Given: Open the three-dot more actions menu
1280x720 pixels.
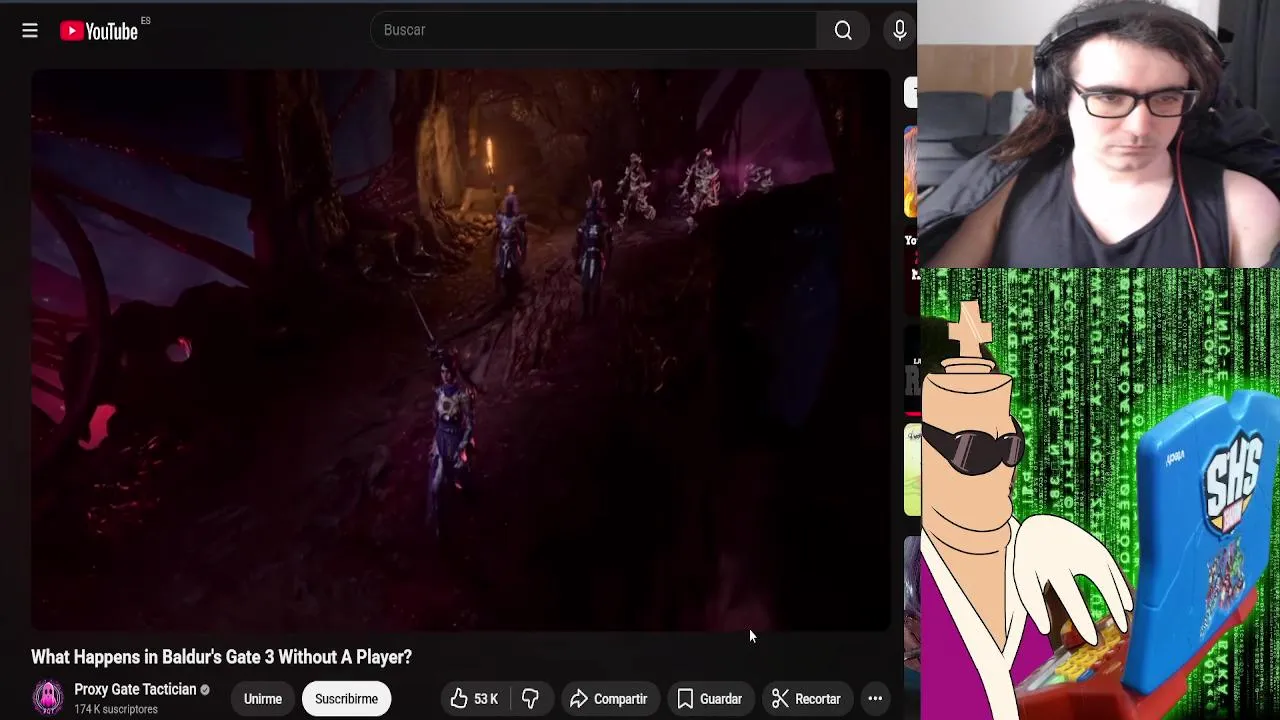Looking at the screenshot, I should 875,699.
